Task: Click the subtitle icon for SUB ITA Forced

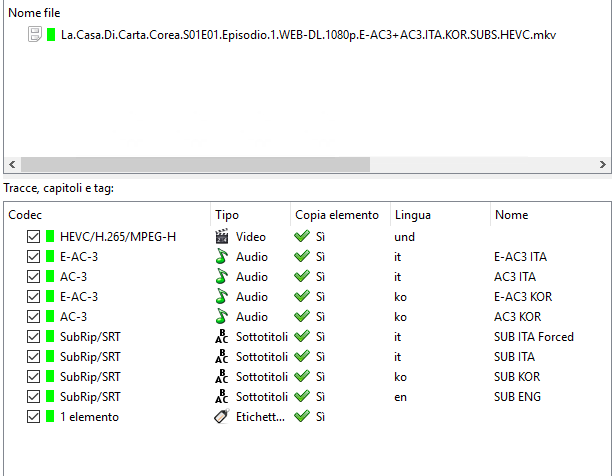Action: tap(222, 336)
